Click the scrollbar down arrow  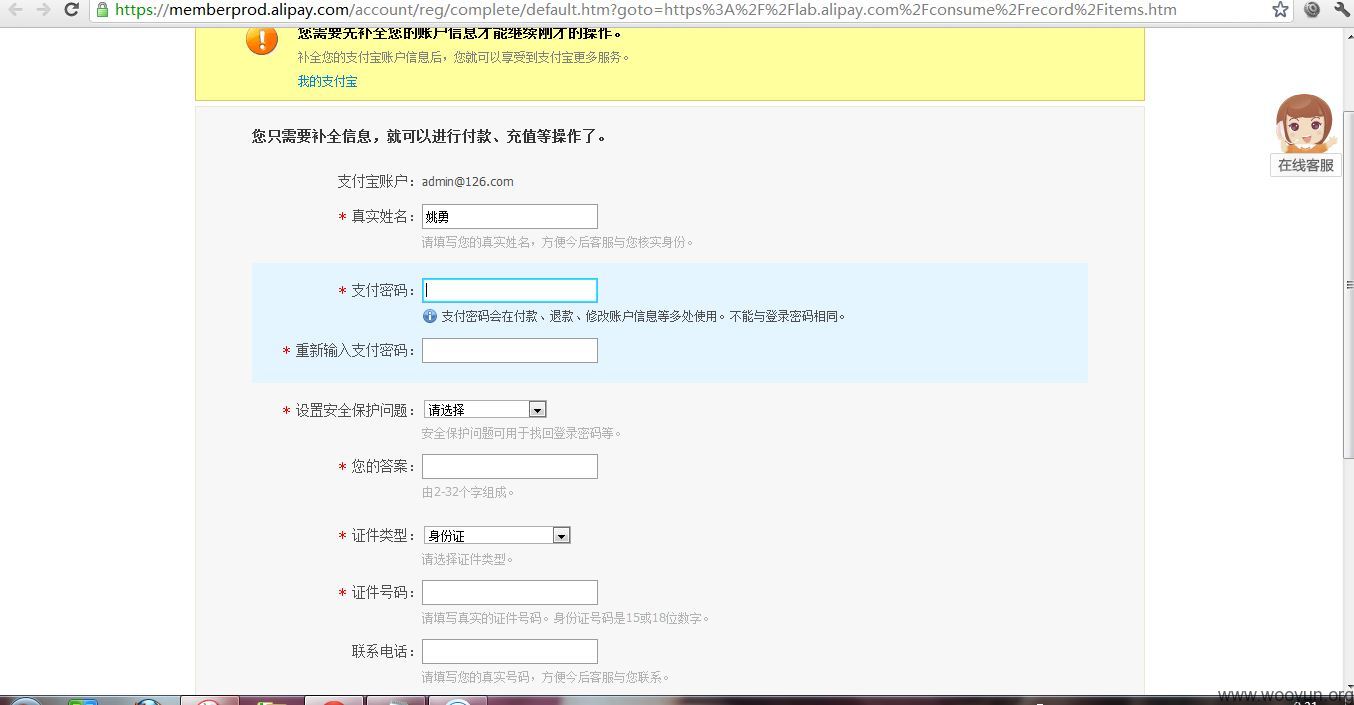pos(1348,685)
